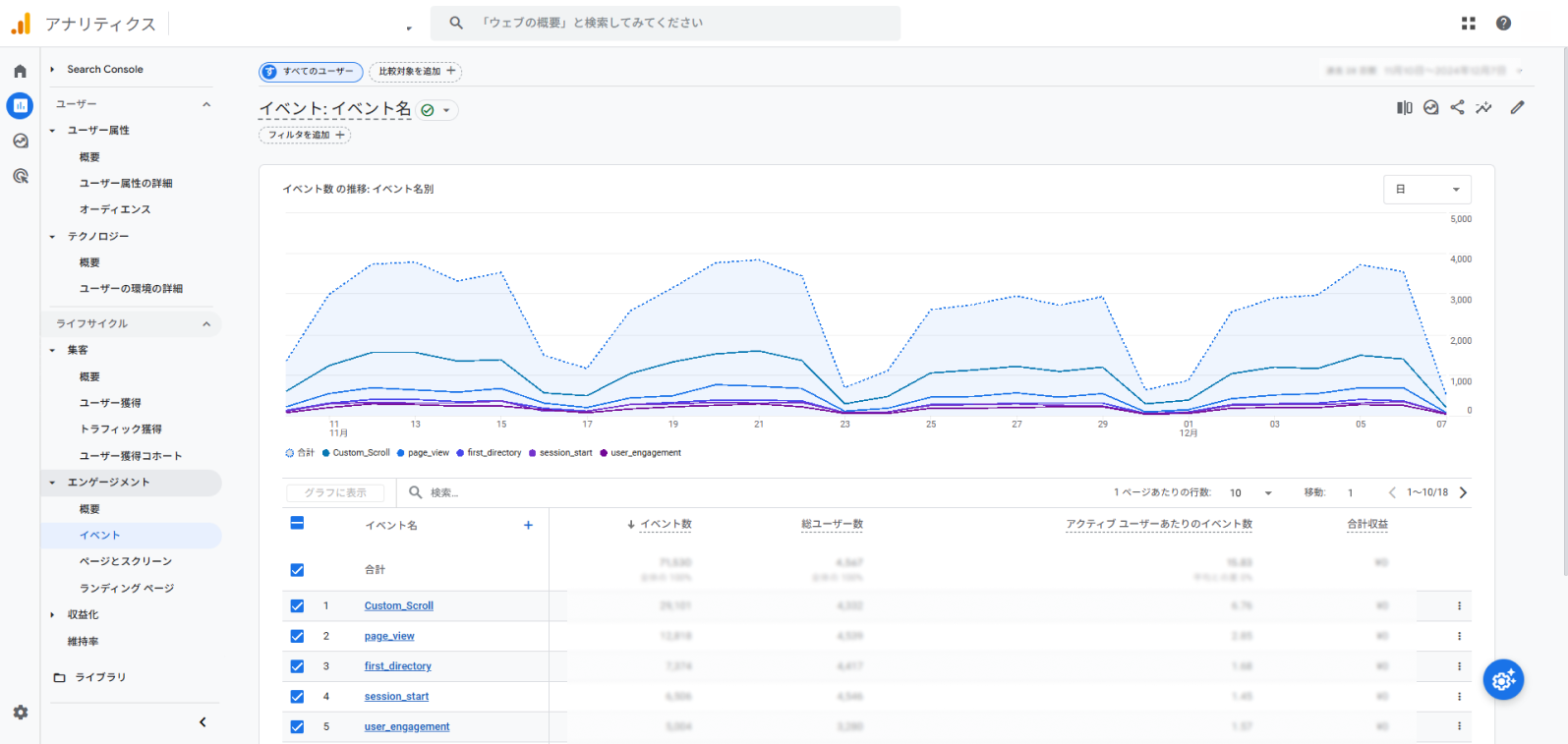Viewport: 1568px width, 744px height.
Task: Uncheck the page_view row checkbox
Action: [297, 636]
